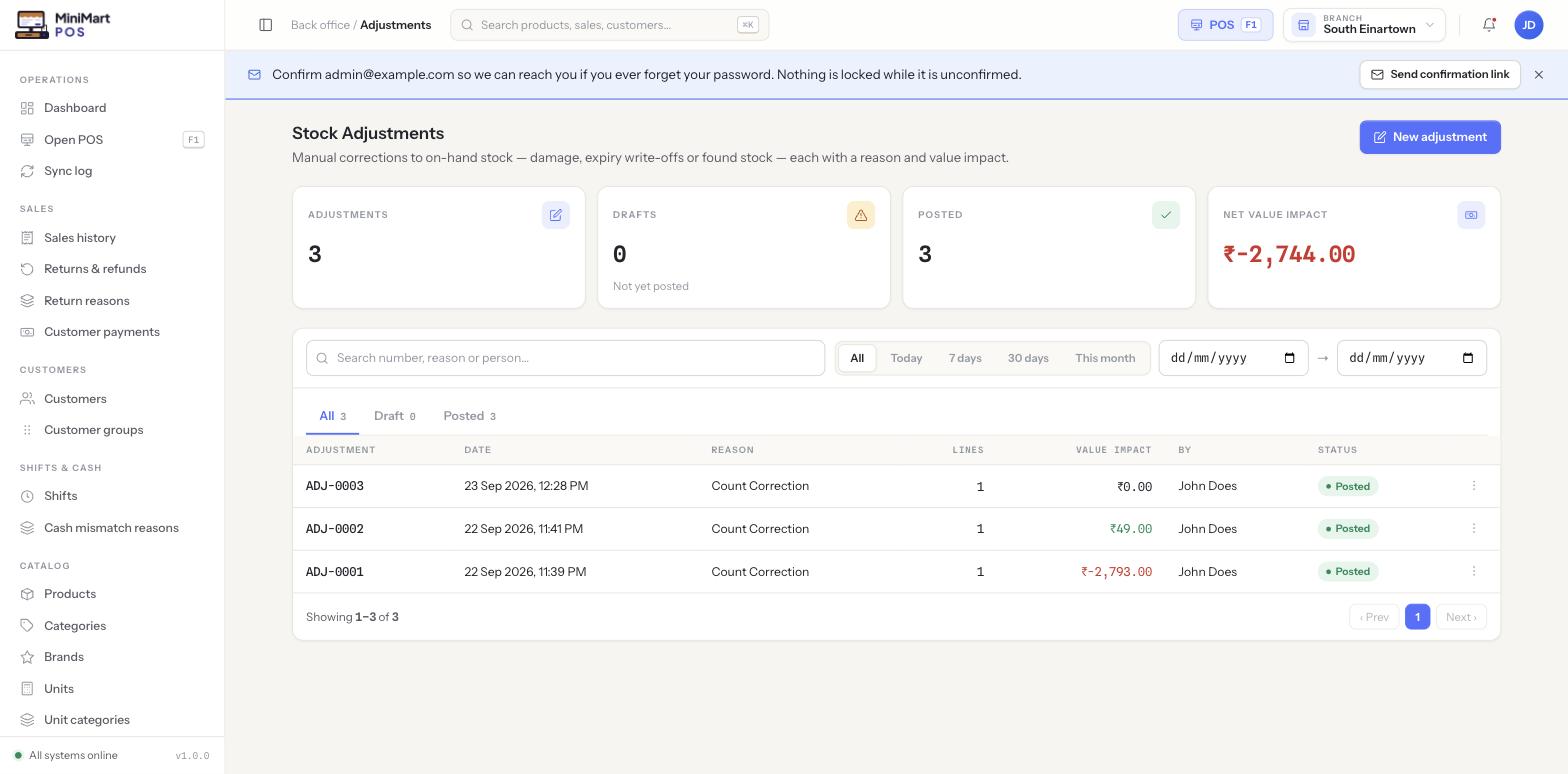Dismiss the email confirmation banner

point(1539,75)
